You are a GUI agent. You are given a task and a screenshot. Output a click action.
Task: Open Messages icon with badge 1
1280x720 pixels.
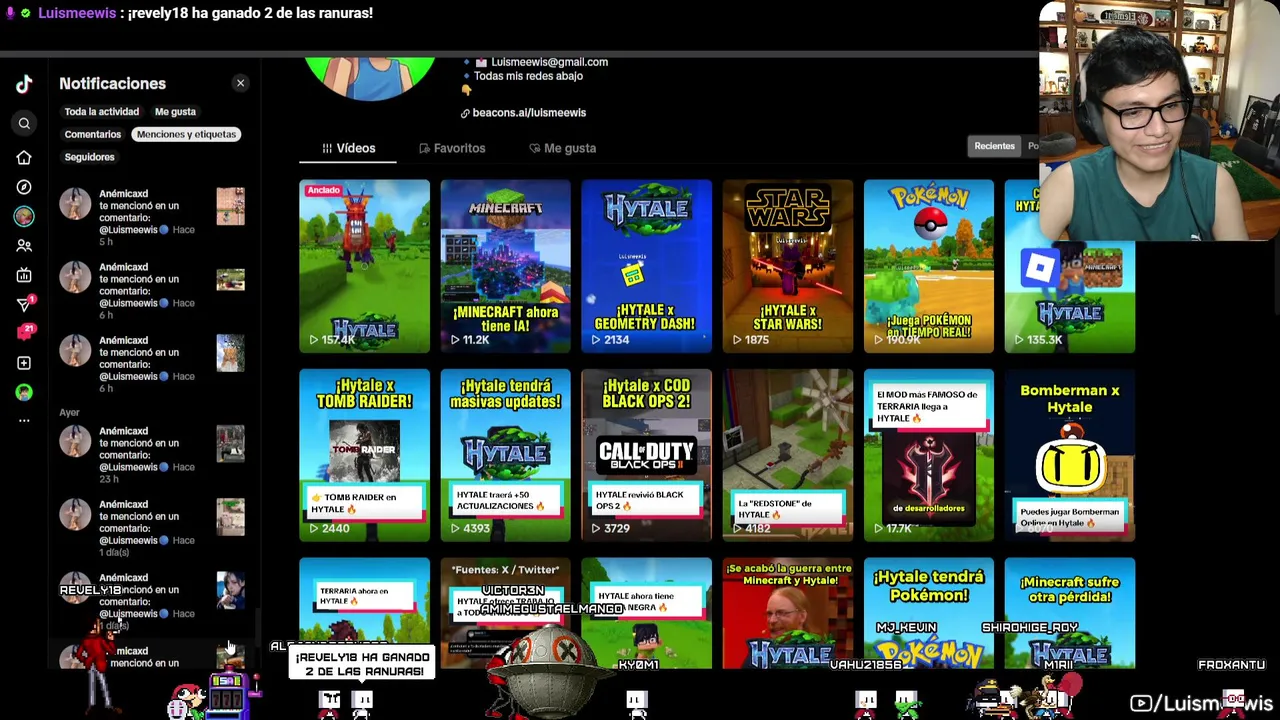(25, 304)
